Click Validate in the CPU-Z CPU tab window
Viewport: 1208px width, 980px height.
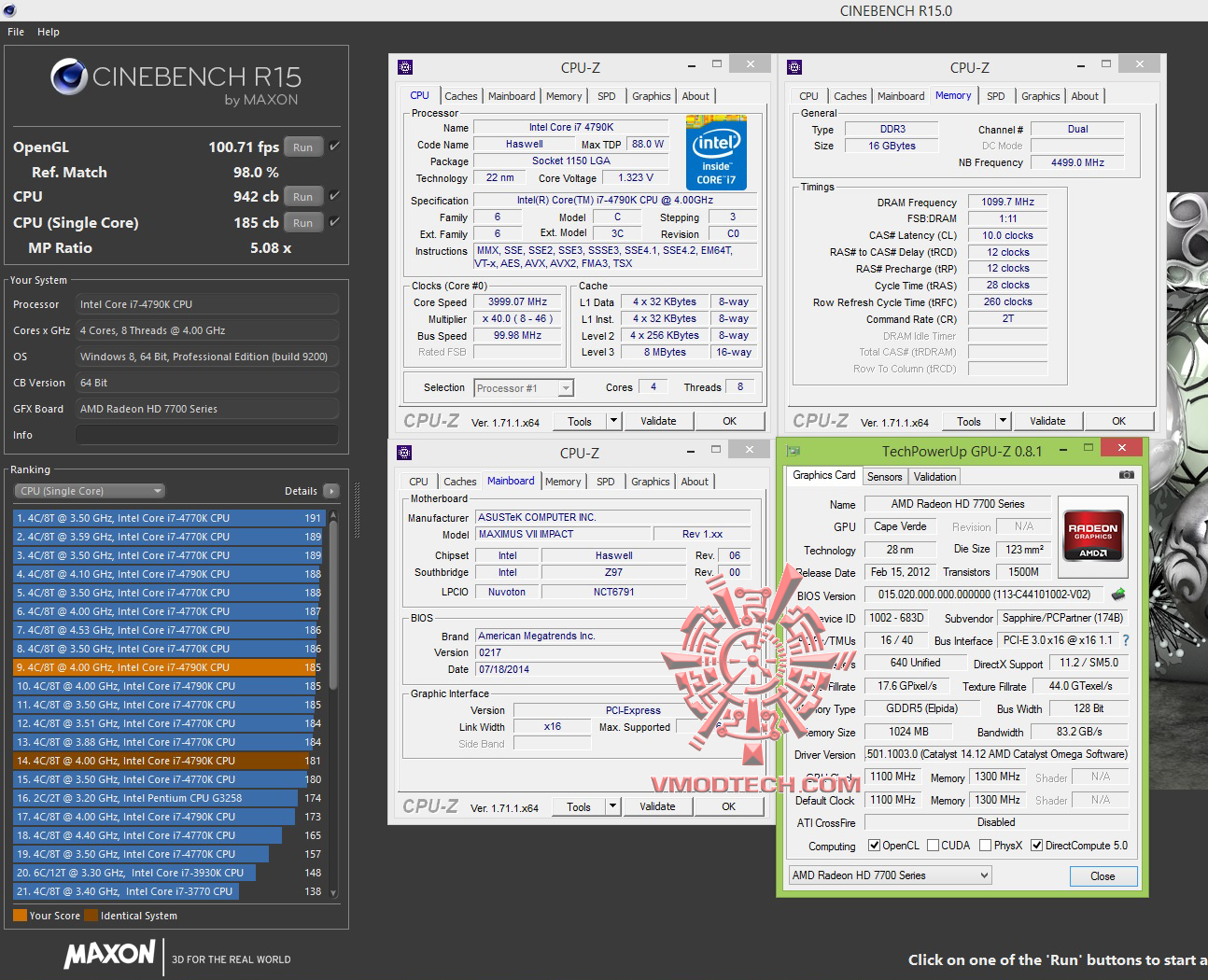(x=658, y=421)
